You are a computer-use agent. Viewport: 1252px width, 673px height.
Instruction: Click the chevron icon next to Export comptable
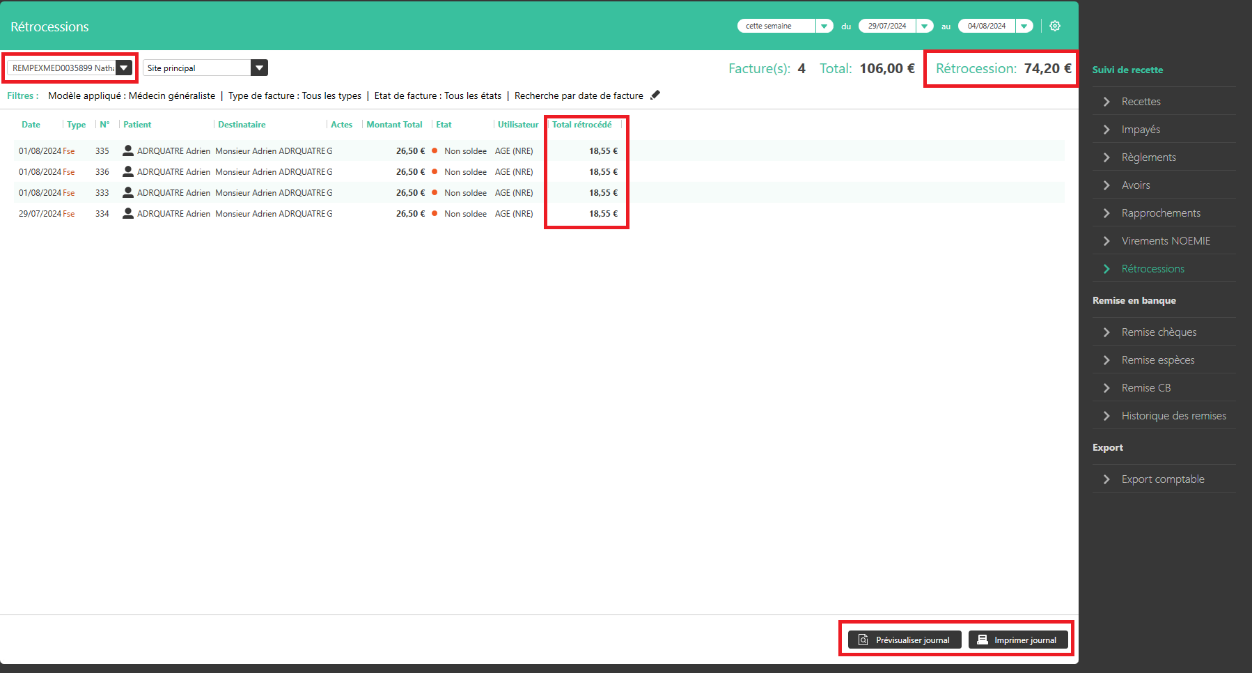coord(1106,480)
